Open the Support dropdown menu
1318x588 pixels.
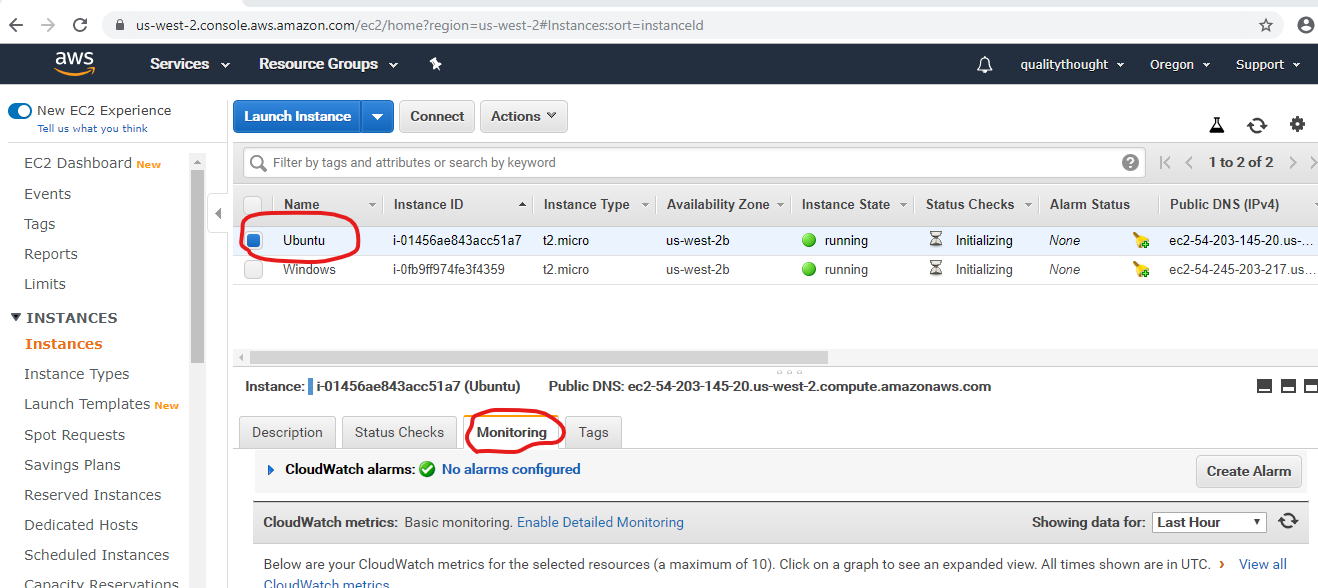[1268, 64]
